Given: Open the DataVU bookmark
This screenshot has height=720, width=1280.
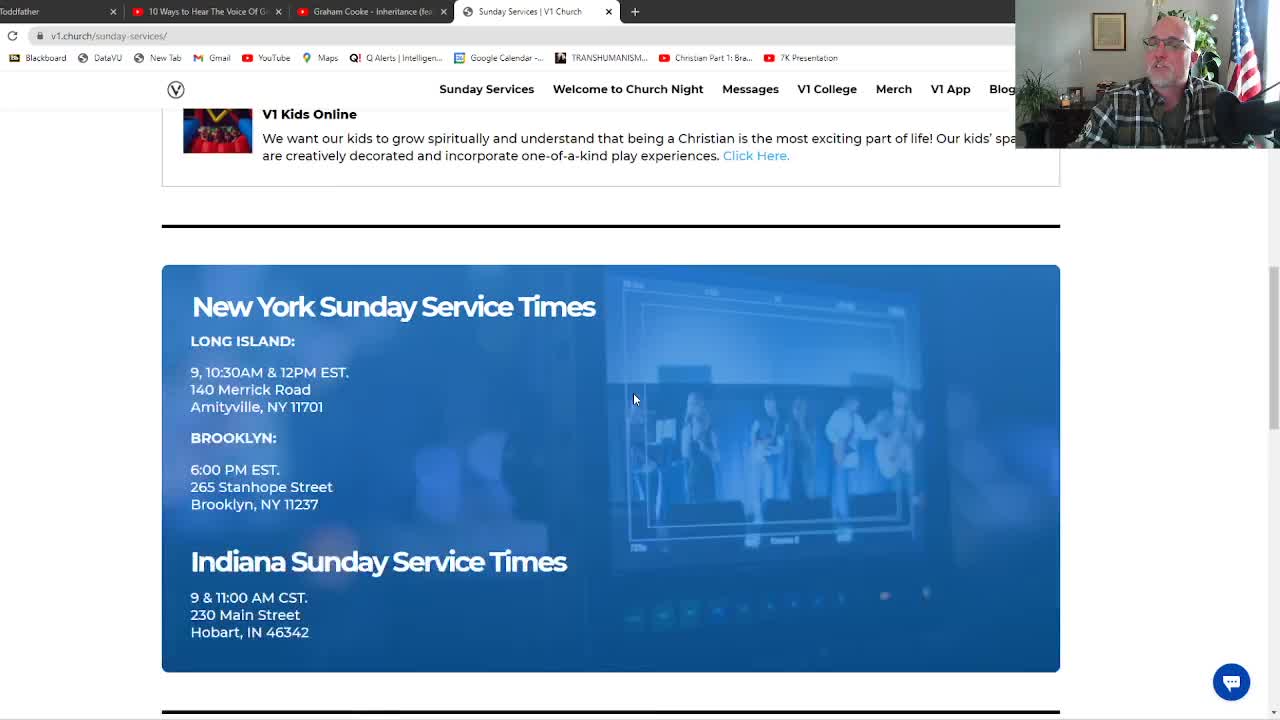Looking at the screenshot, I should 99,58.
